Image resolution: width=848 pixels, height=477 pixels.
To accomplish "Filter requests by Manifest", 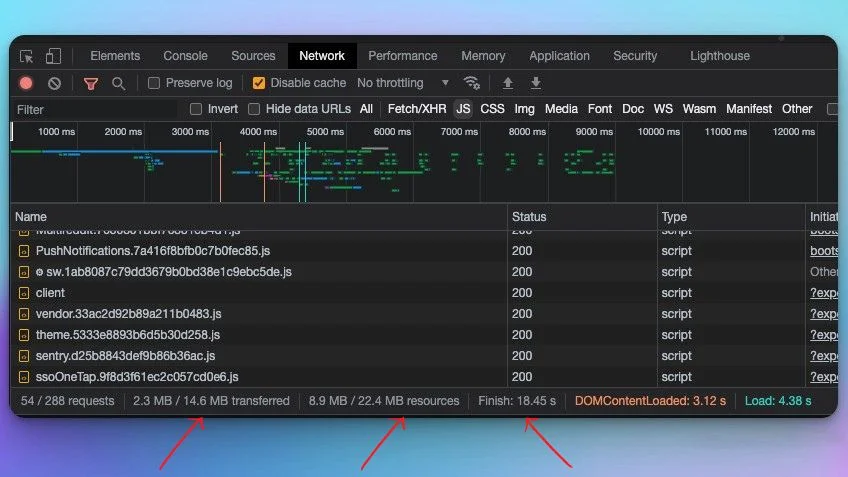I will click(x=748, y=109).
